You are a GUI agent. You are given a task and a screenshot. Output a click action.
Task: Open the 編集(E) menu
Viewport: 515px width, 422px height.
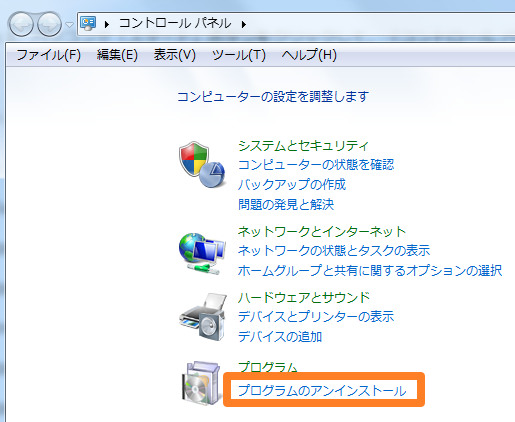coord(117,55)
